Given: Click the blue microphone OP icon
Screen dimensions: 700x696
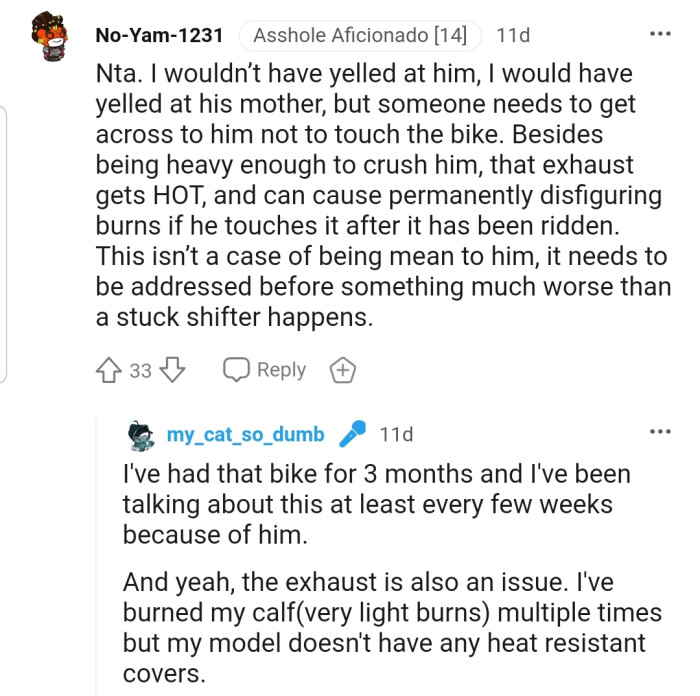Looking at the screenshot, I should (x=352, y=435).
